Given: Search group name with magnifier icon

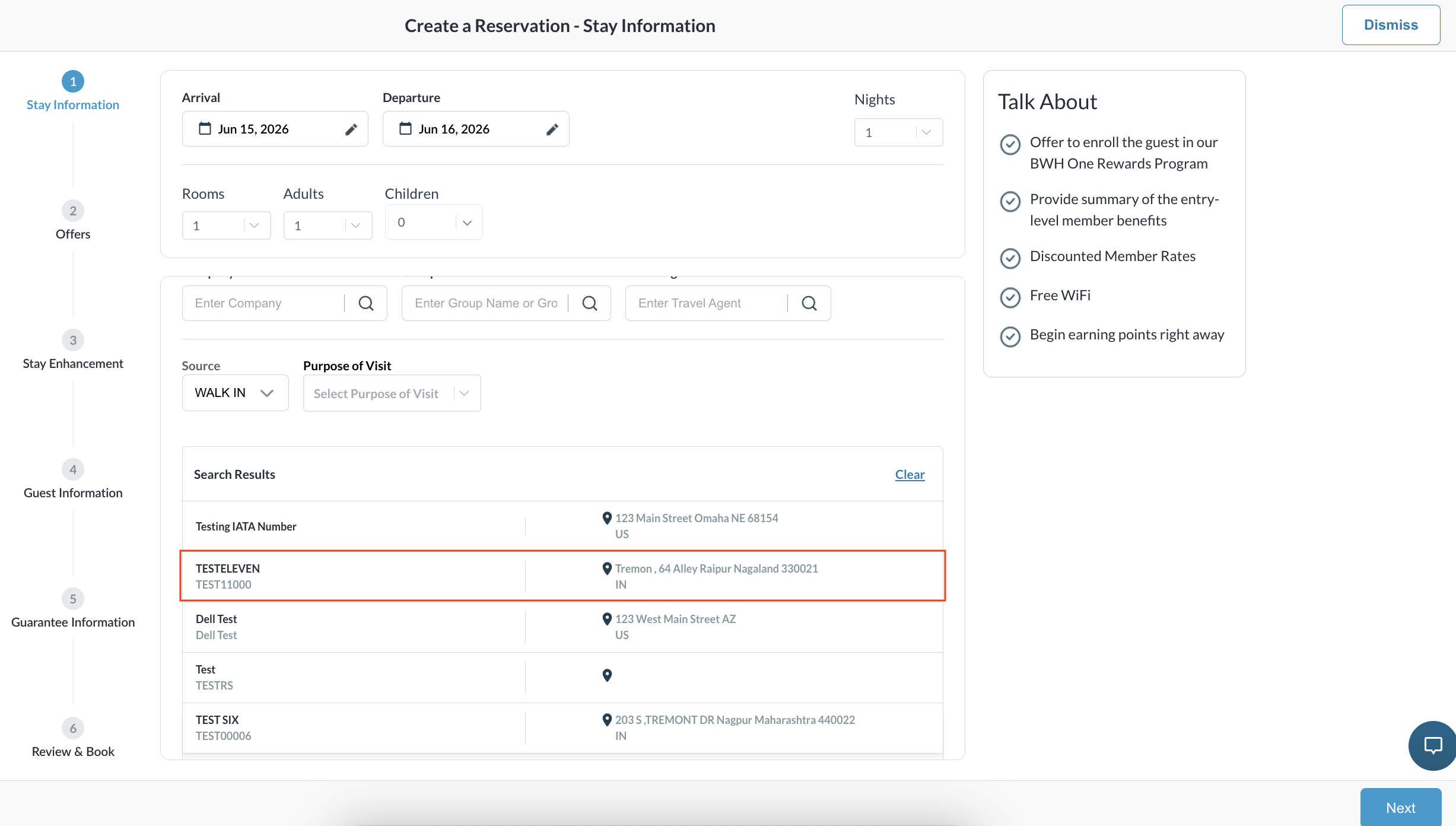Looking at the screenshot, I should tap(590, 303).
